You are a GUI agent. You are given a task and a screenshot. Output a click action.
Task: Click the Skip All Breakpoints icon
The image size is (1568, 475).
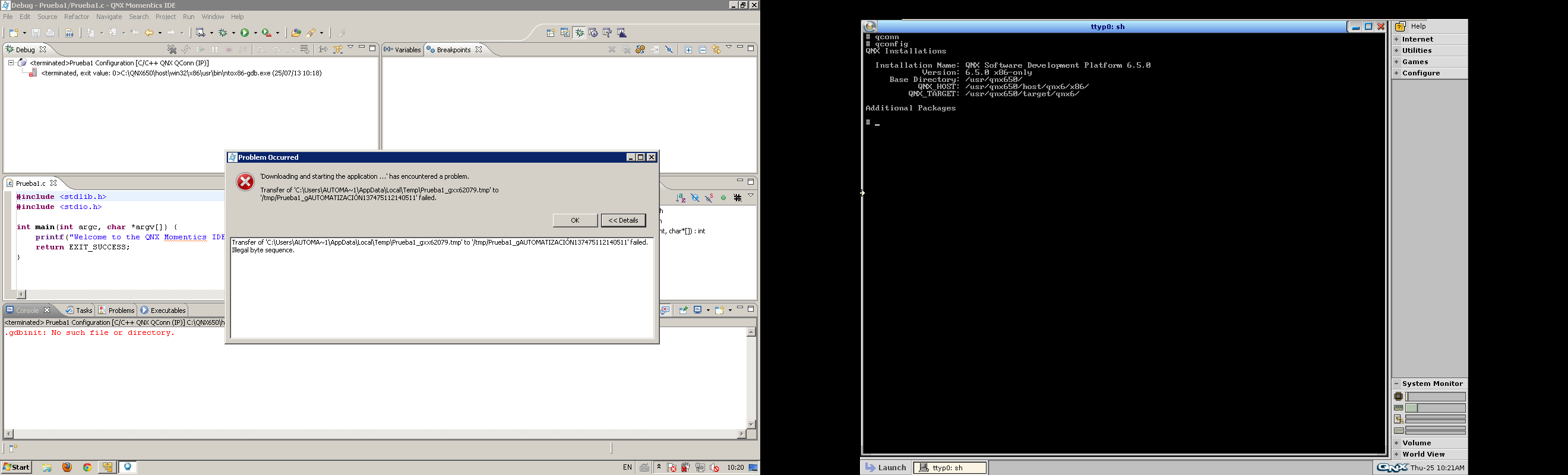point(669,50)
